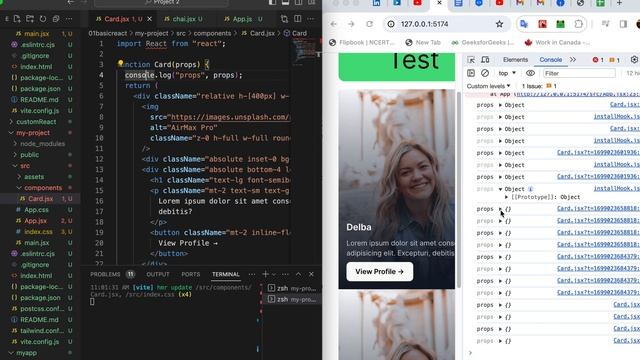Open the PROBLEMS panel tab
This screenshot has height=360, width=640.
(105, 274)
